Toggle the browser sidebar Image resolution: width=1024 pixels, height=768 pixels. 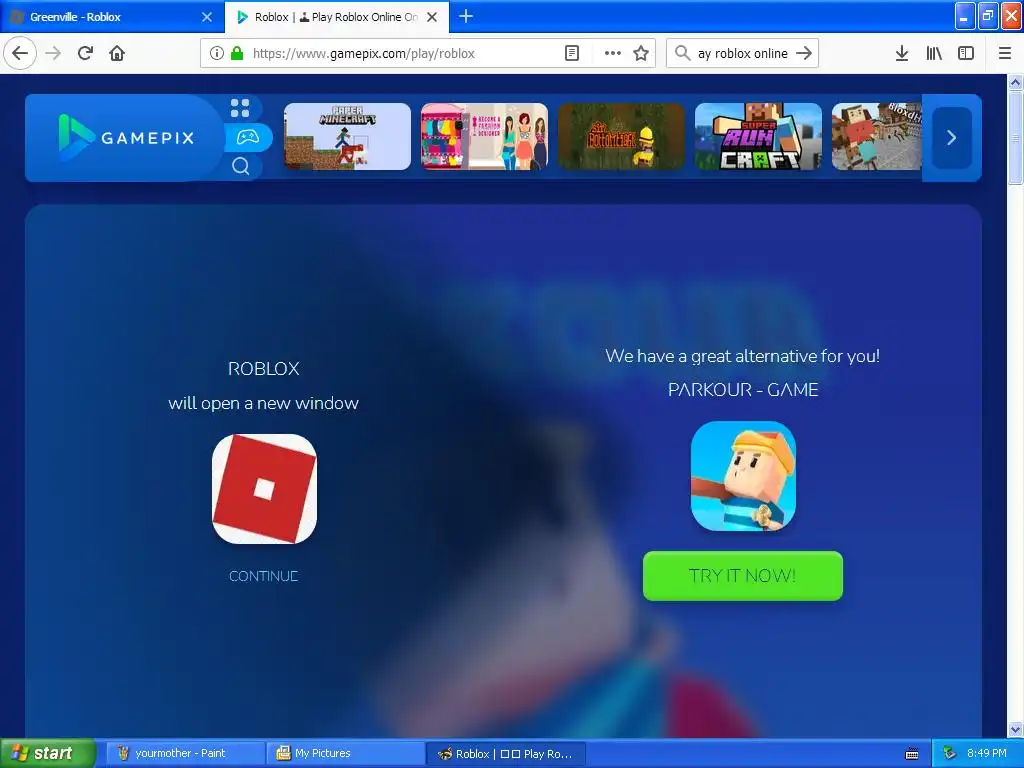click(x=966, y=53)
